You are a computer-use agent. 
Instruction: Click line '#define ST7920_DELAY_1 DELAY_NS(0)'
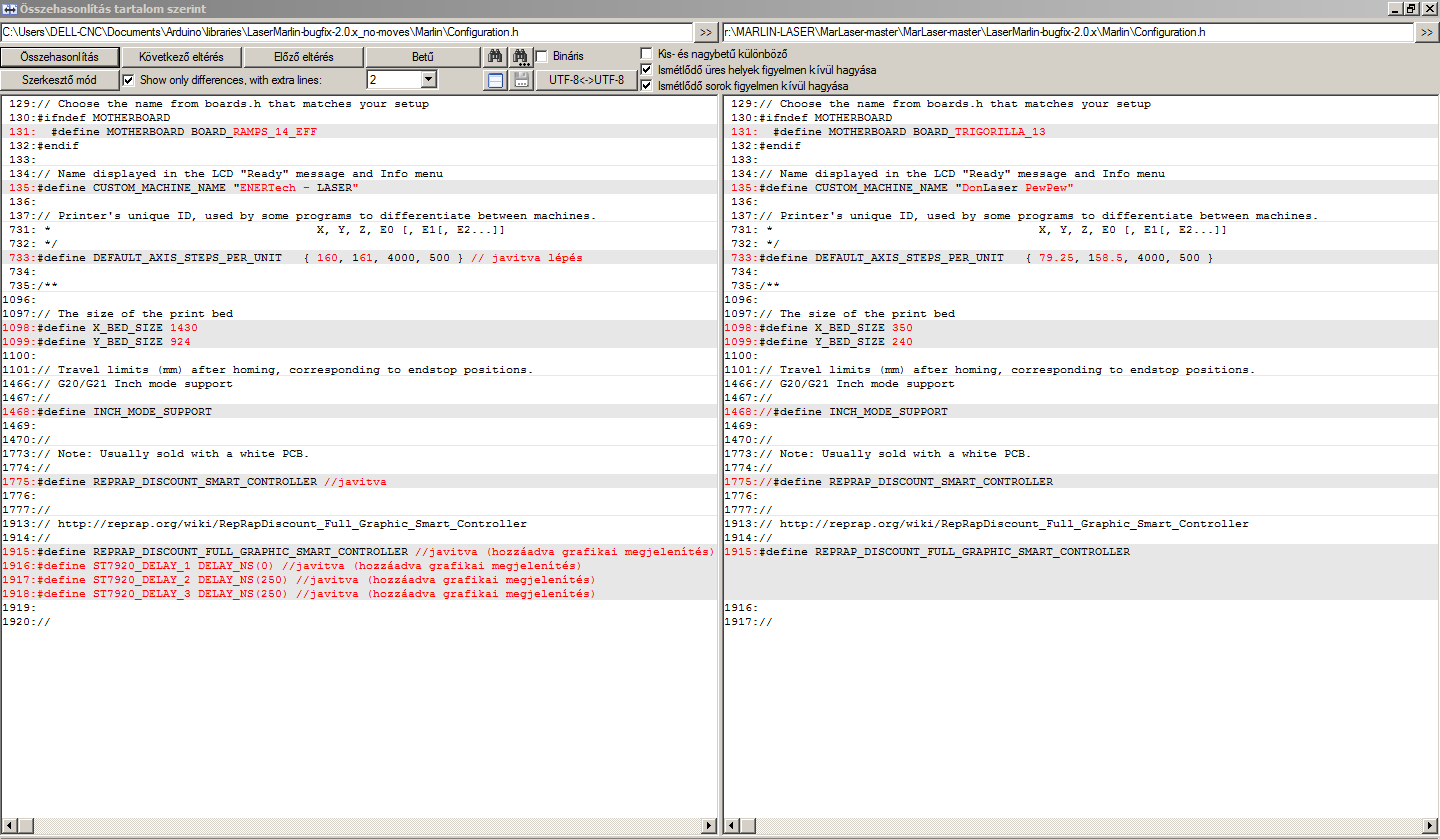(359, 565)
